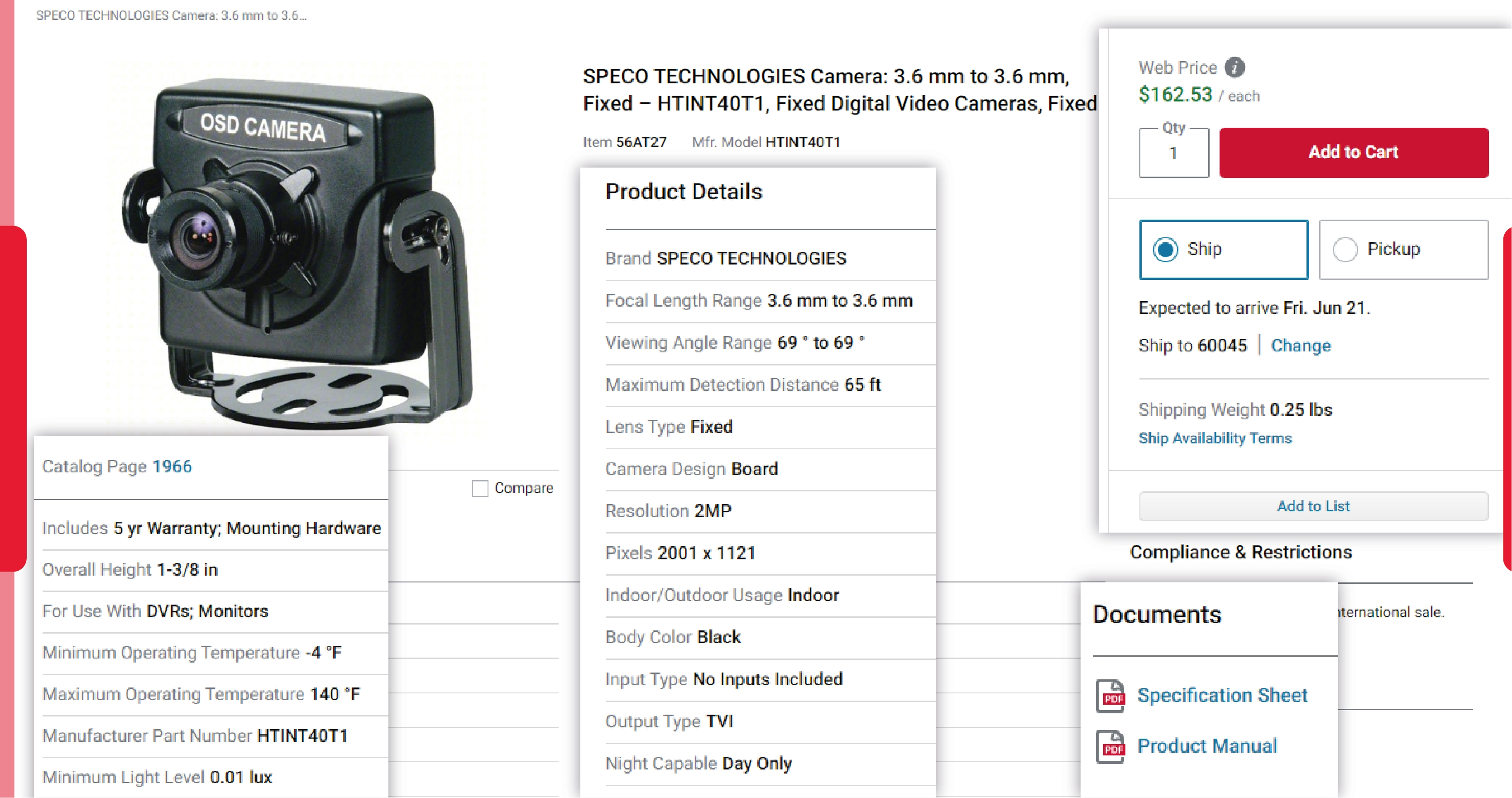Image resolution: width=1512 pixels, height=798 pixels.
Task: Open Ship Availability Terms
Action: click(x=1215, y=438)
